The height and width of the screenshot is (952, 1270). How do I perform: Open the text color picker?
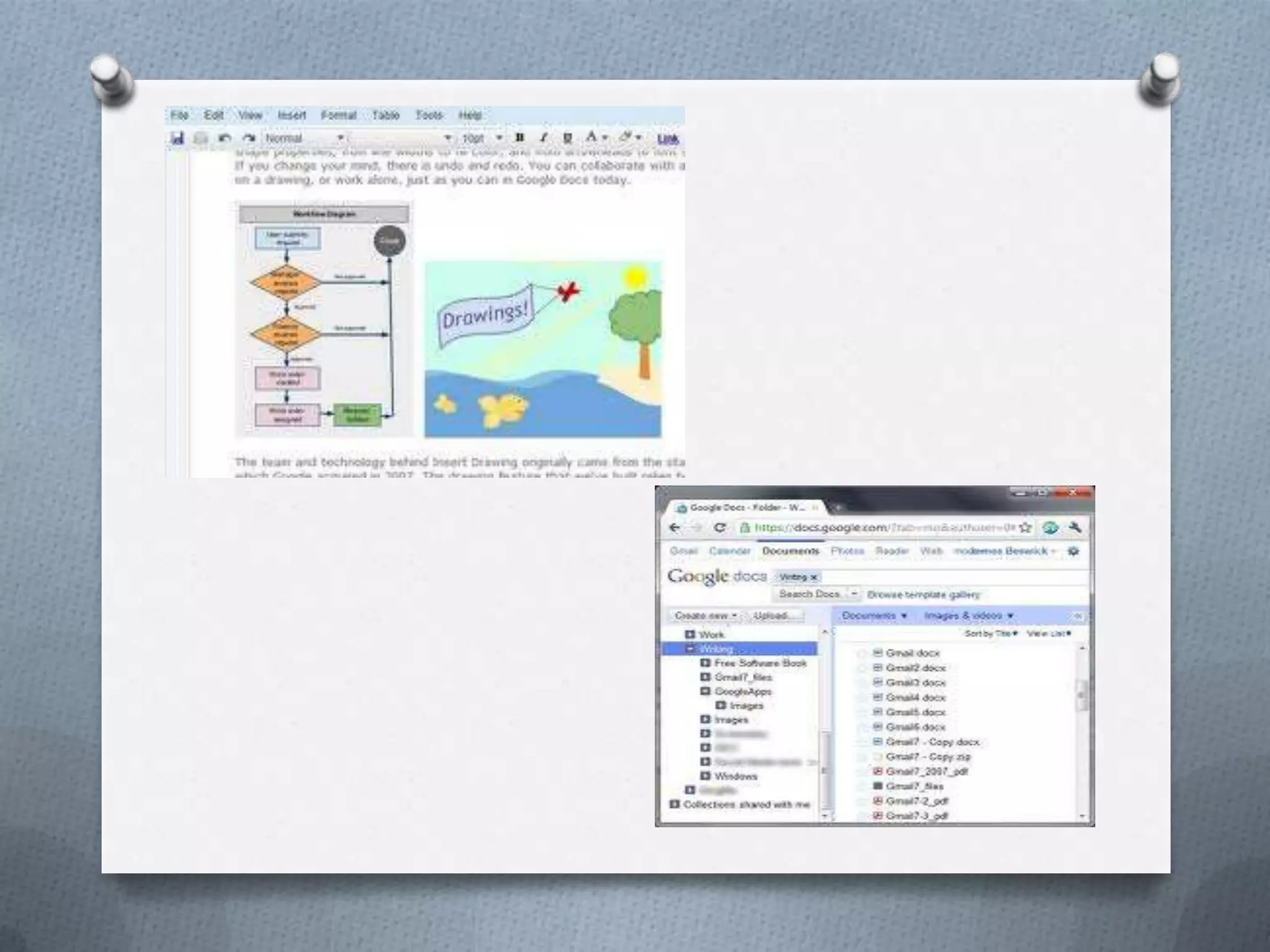596,137
